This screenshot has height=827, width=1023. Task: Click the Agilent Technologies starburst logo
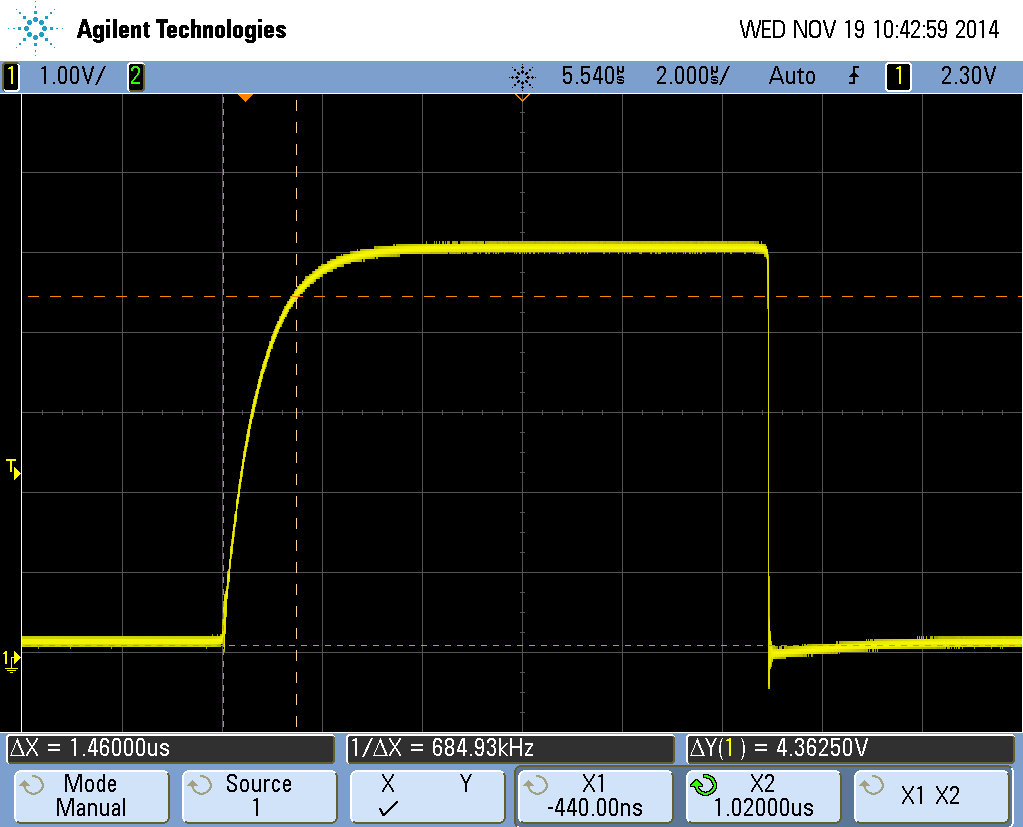[x=35, y=29]
